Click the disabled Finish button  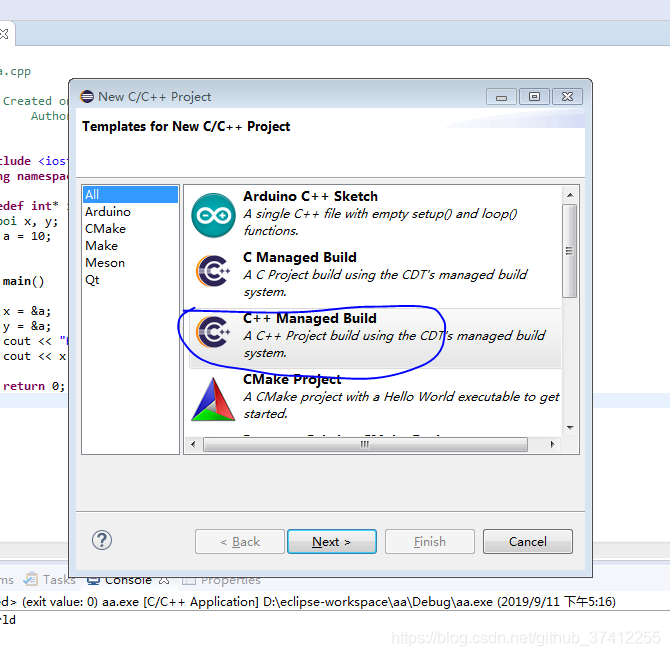point(430,541)
